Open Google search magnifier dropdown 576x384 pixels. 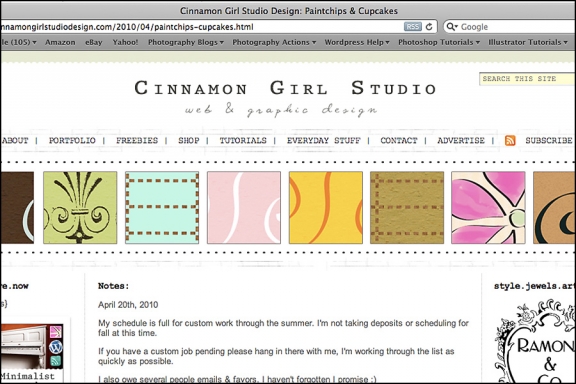tap(452, 27)
